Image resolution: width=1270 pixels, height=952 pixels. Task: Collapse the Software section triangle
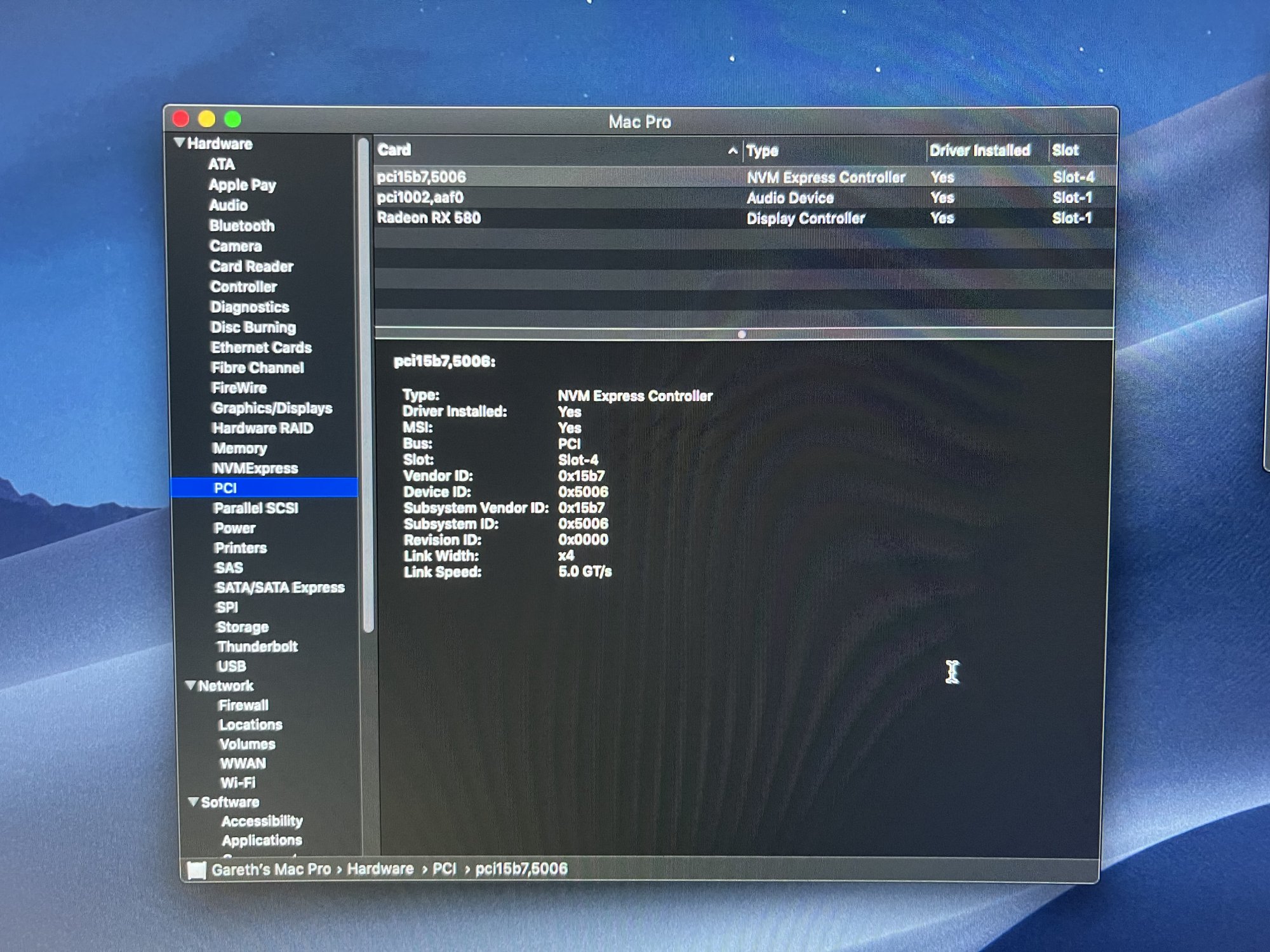point(194,802)
